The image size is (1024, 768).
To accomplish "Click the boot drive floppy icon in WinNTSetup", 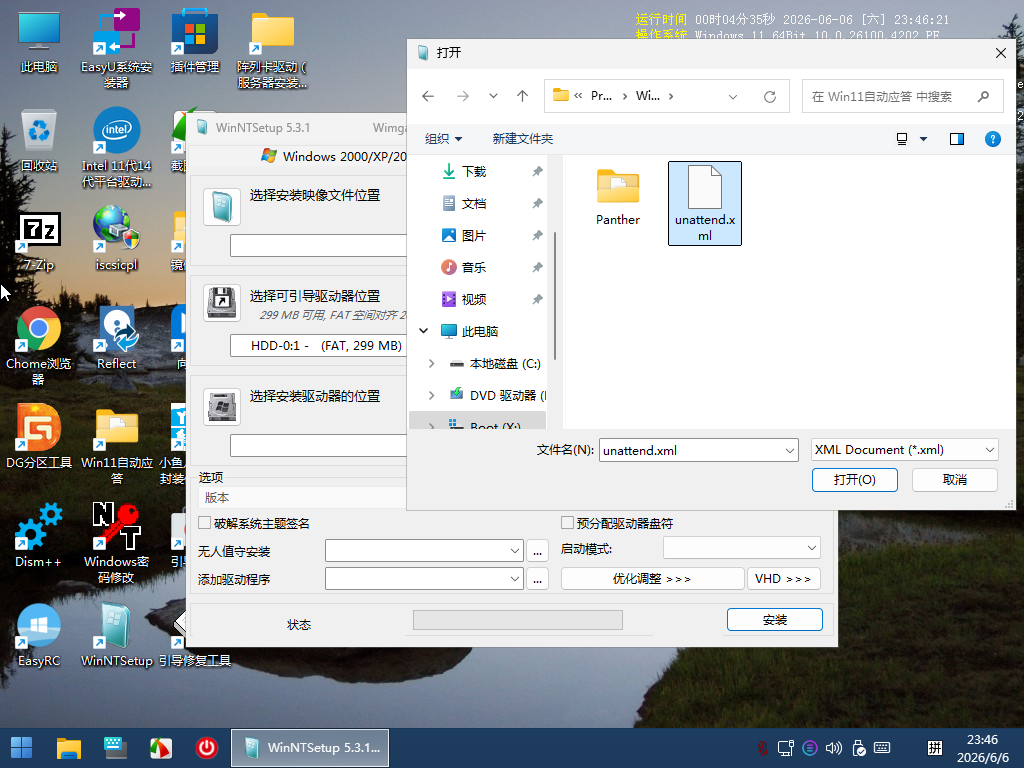I will coord(222,302).
